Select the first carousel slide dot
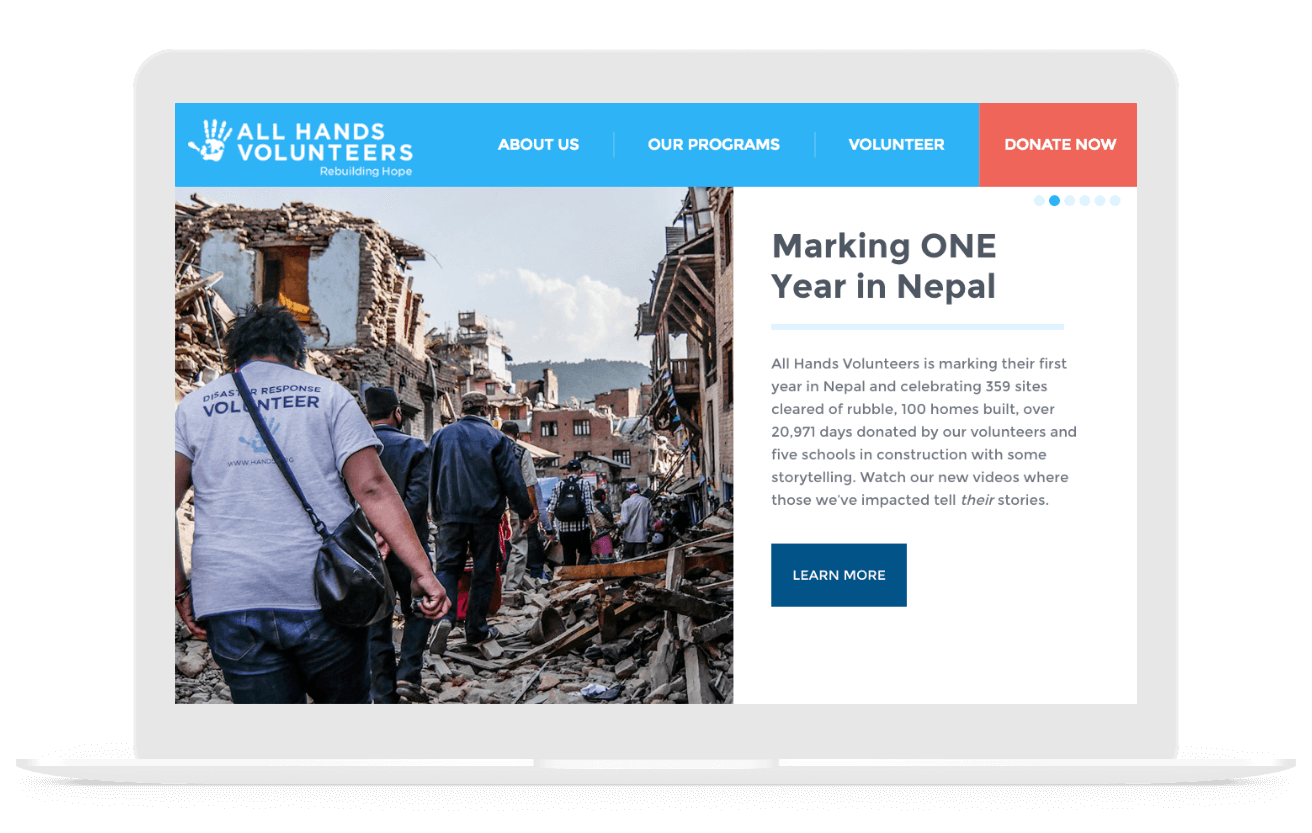The image size is (1312, 833). 1039,201
